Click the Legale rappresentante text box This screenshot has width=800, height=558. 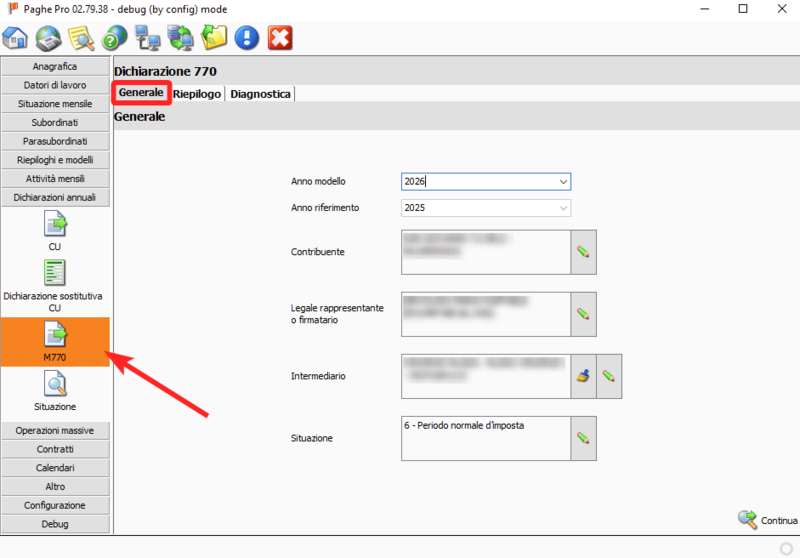pos(486,314)
